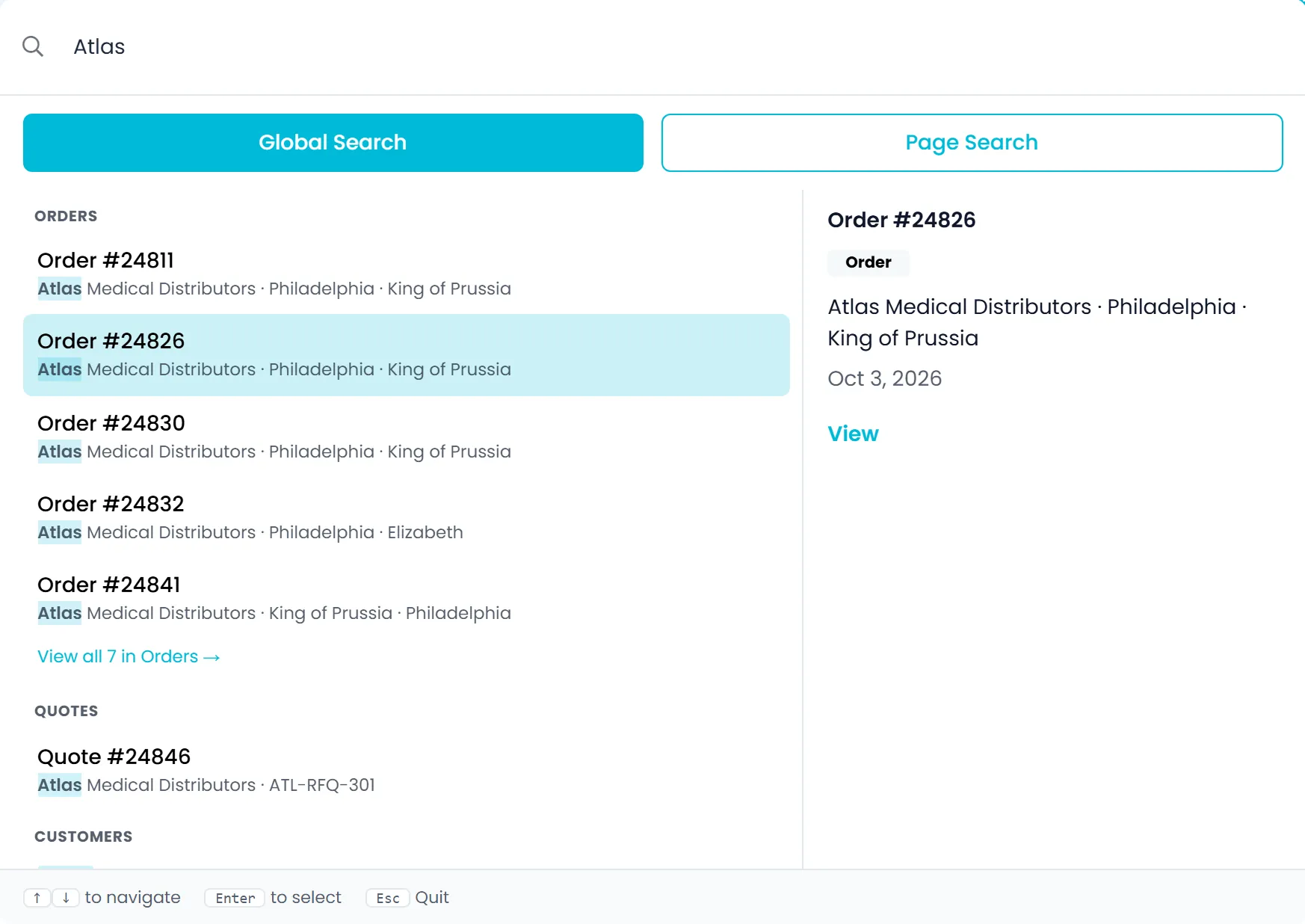Click the up arrow navigation key hint
This screenshot has height=924, width=1305.
pos(37,898)
